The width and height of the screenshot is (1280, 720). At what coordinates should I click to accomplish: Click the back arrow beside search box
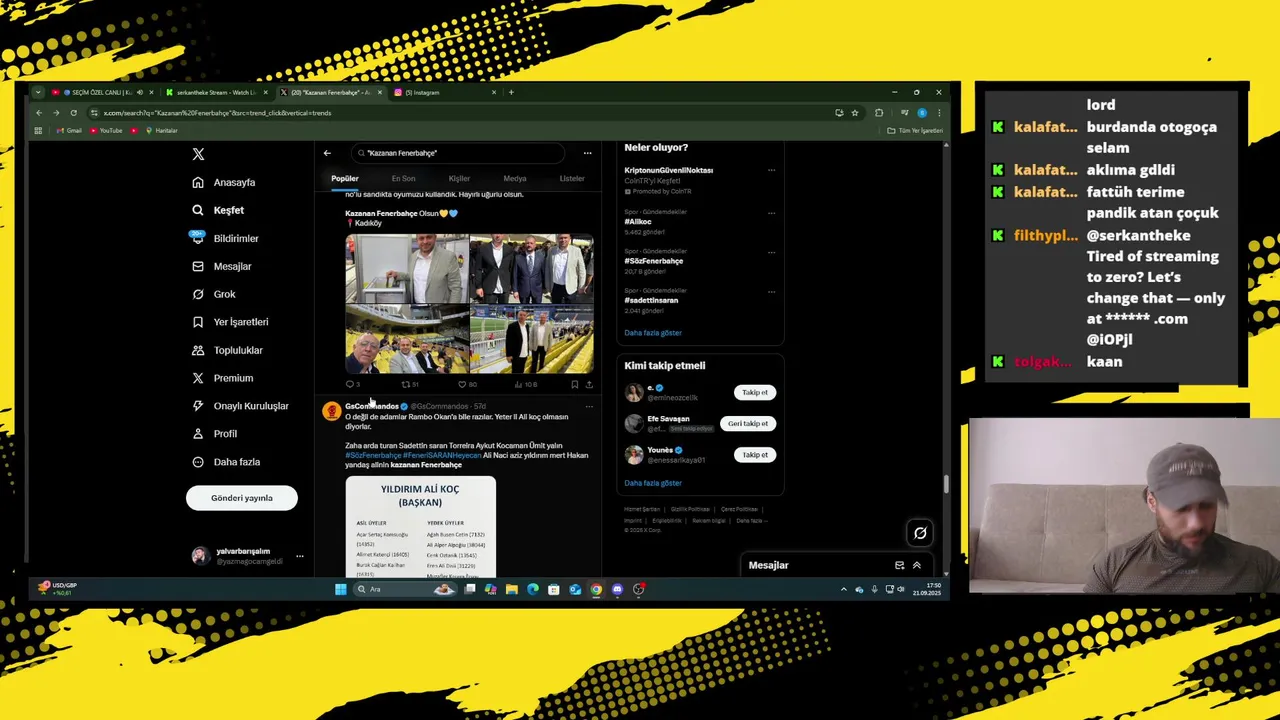[x=327, y=153]
